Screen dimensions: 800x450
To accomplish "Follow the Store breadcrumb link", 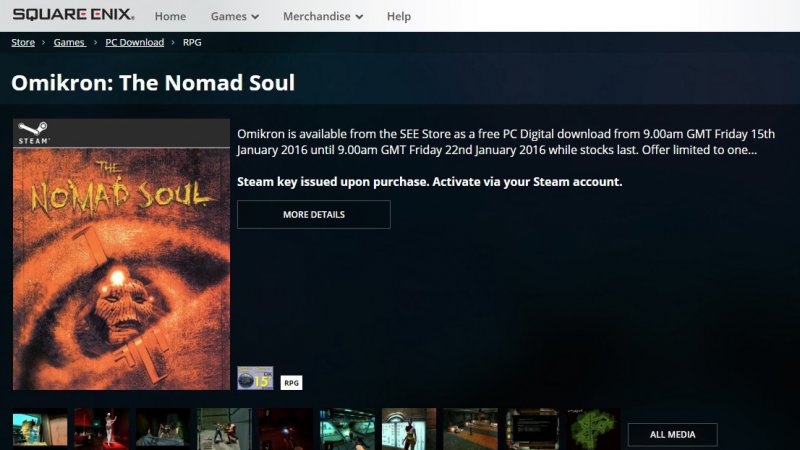I will pos(23,42).
